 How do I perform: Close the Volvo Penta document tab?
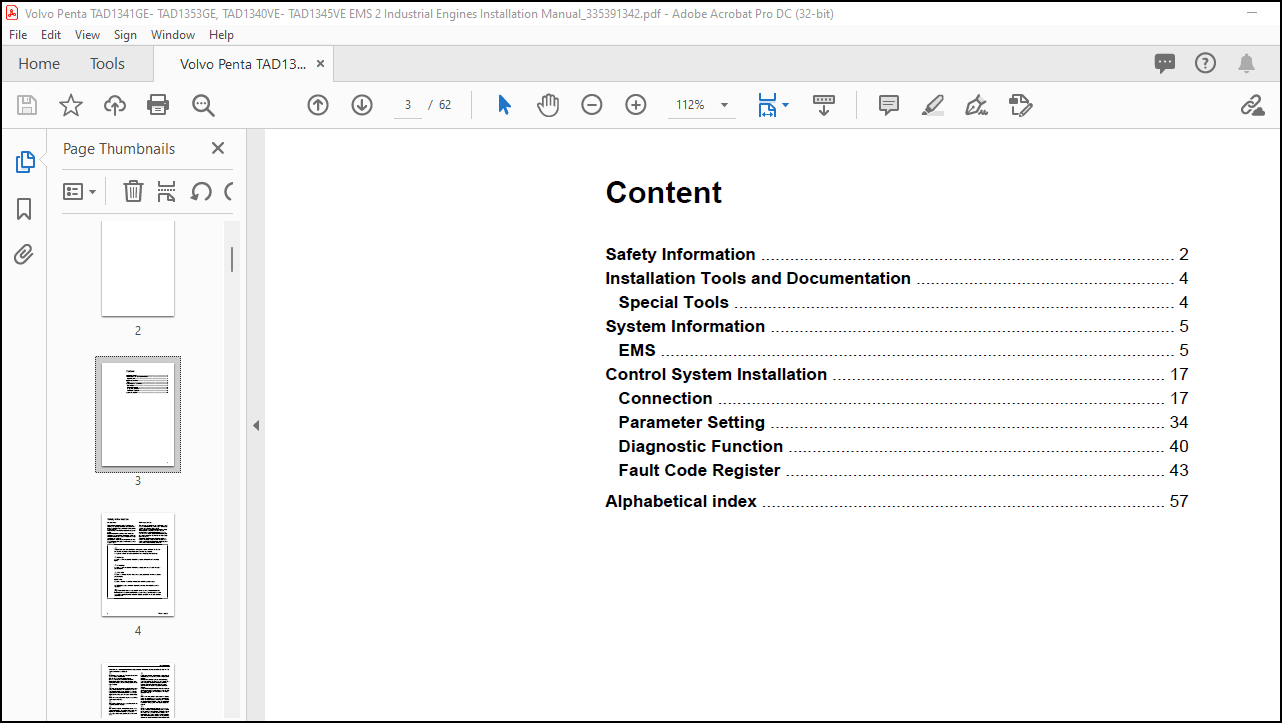(320, 63)
